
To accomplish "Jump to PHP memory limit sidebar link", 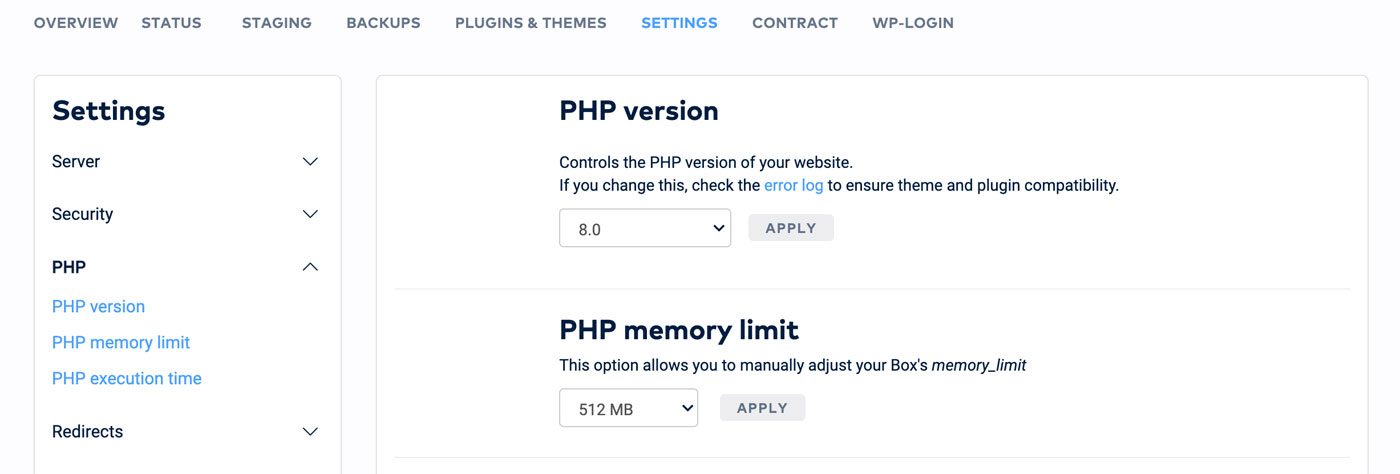I will click(121, 342).
